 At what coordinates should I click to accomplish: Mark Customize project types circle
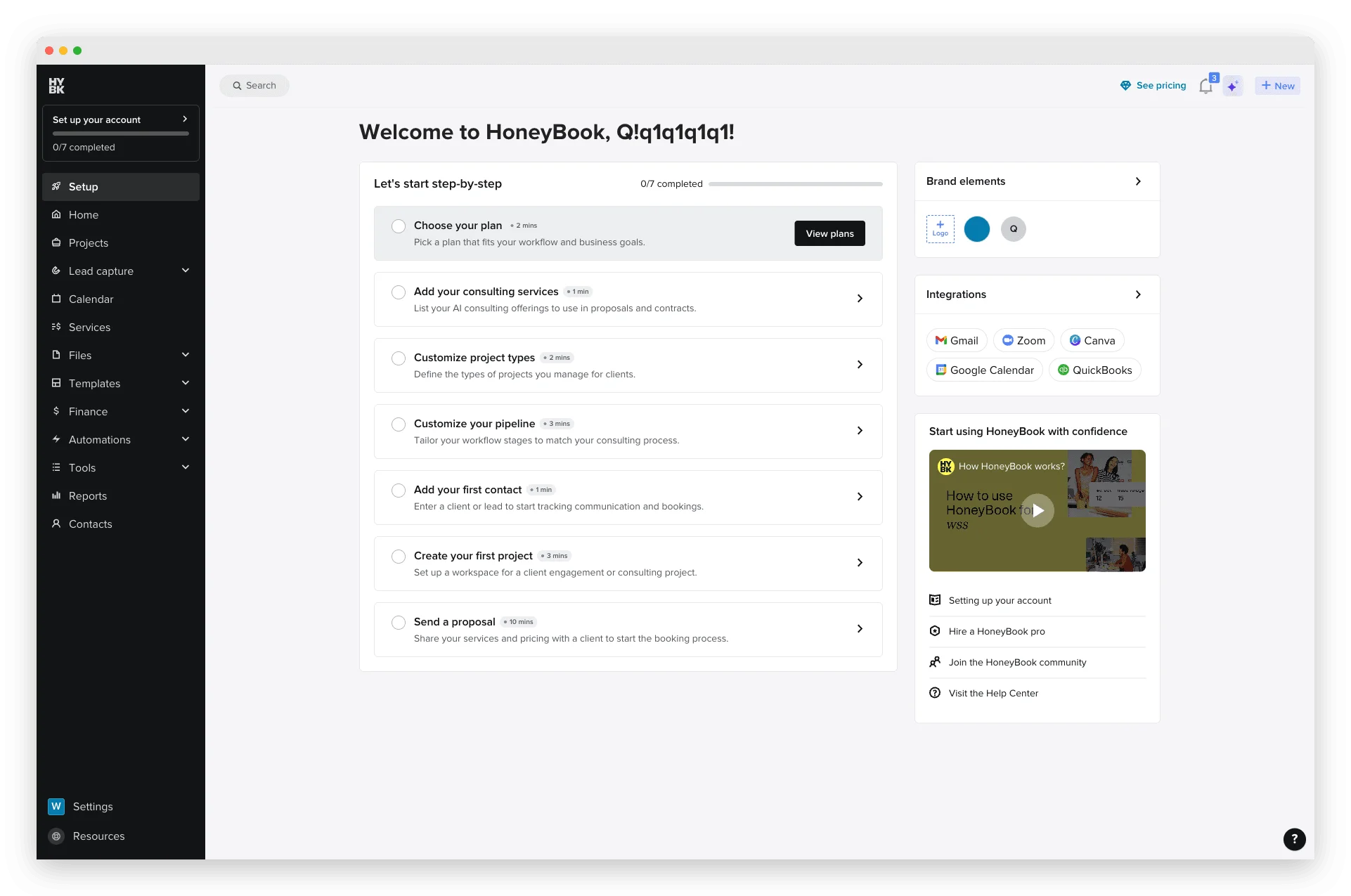click(399, 358)
